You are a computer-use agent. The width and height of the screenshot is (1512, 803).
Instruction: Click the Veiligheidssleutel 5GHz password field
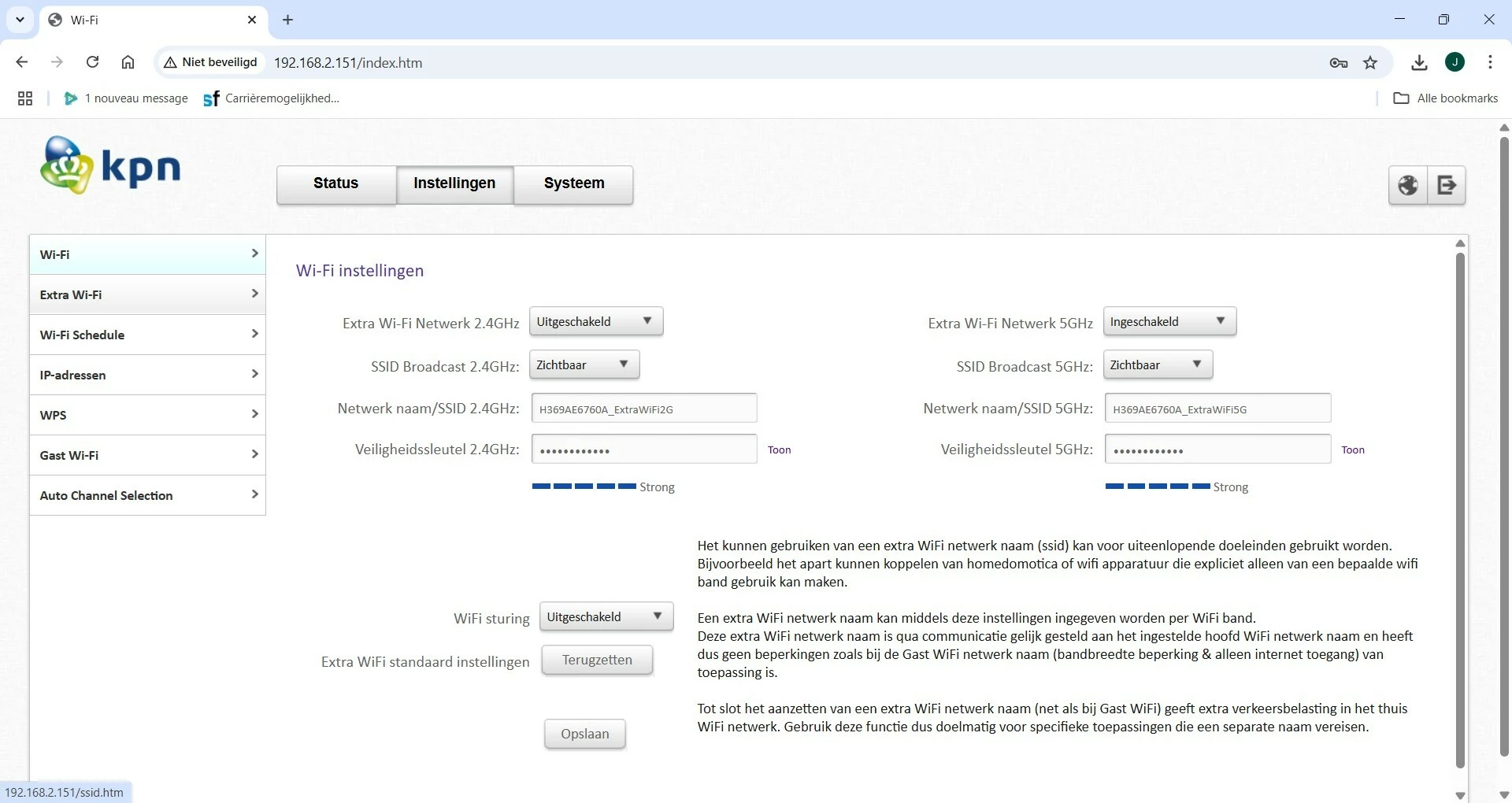tap(1217, 450)
